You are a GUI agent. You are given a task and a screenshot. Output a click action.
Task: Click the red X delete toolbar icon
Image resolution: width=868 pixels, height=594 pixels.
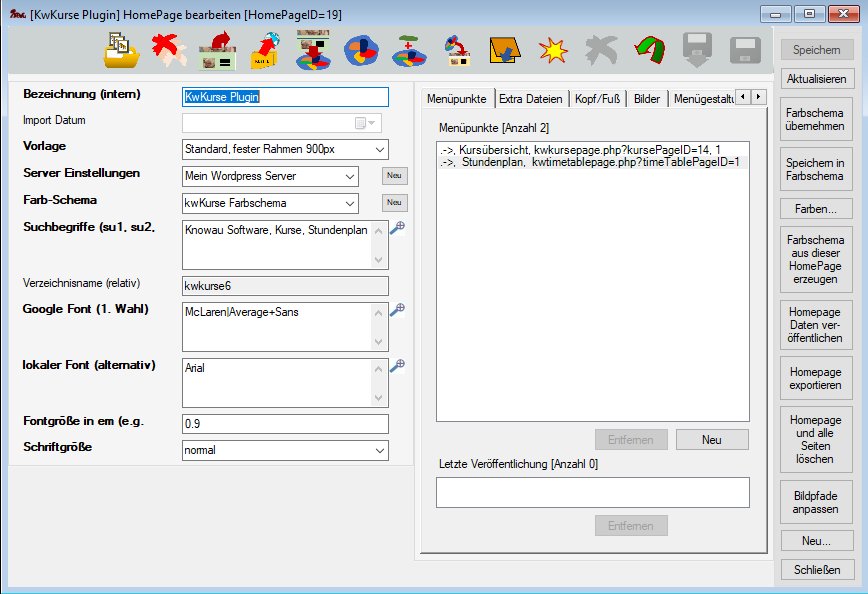[x=170, y=49]
